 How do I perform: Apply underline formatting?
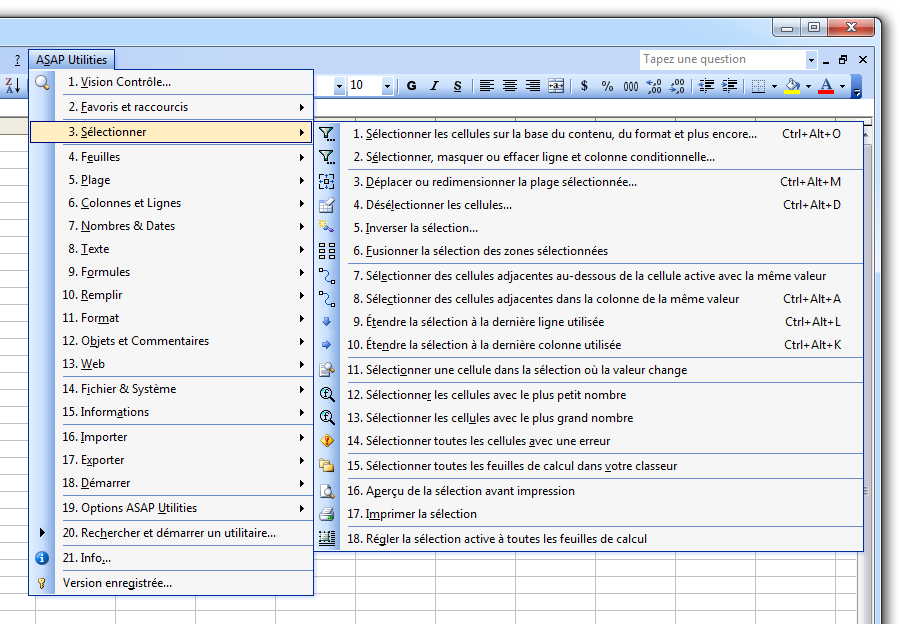tap(457, 86)
